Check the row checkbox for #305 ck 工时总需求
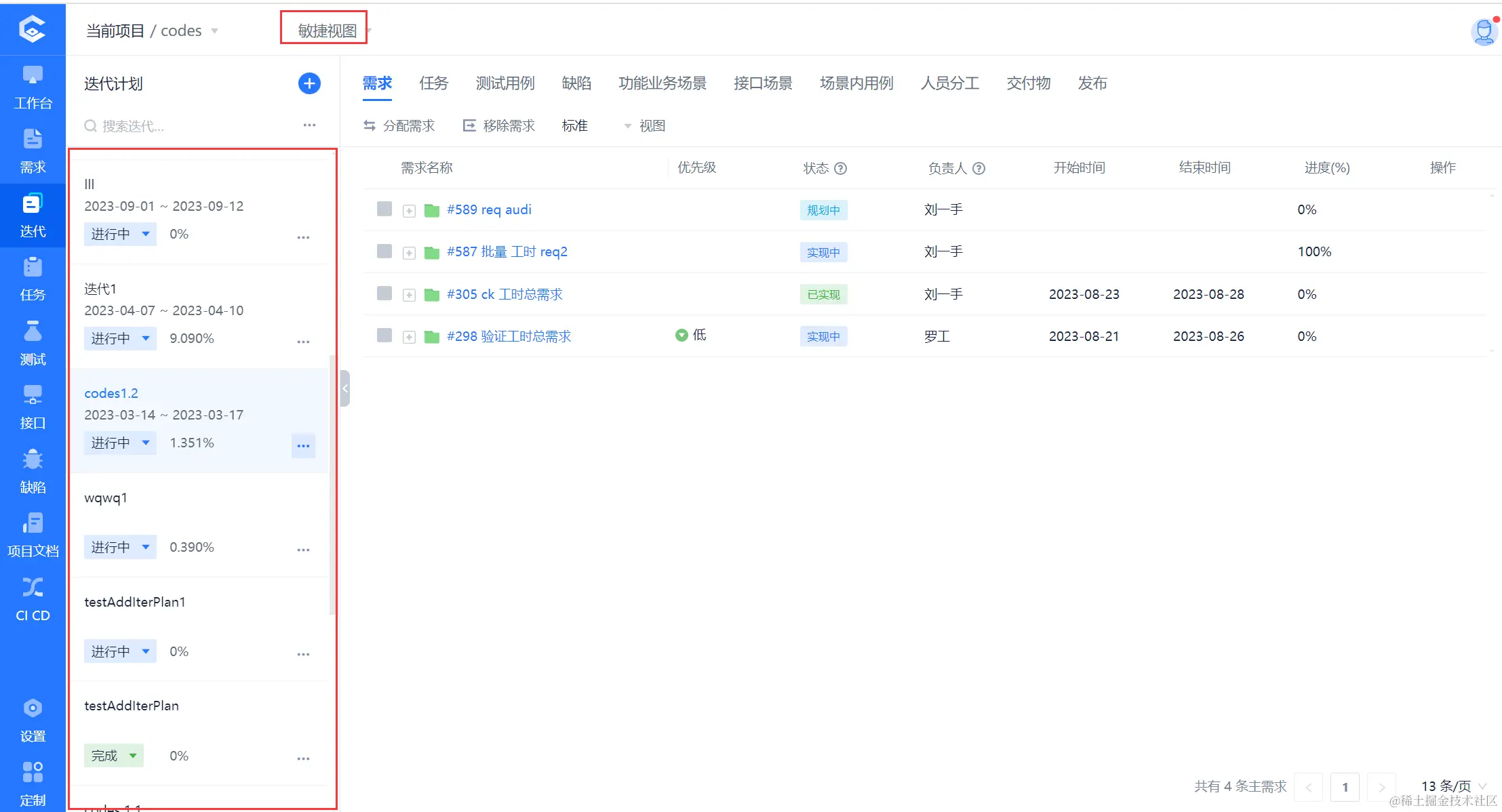 point(384,293)
